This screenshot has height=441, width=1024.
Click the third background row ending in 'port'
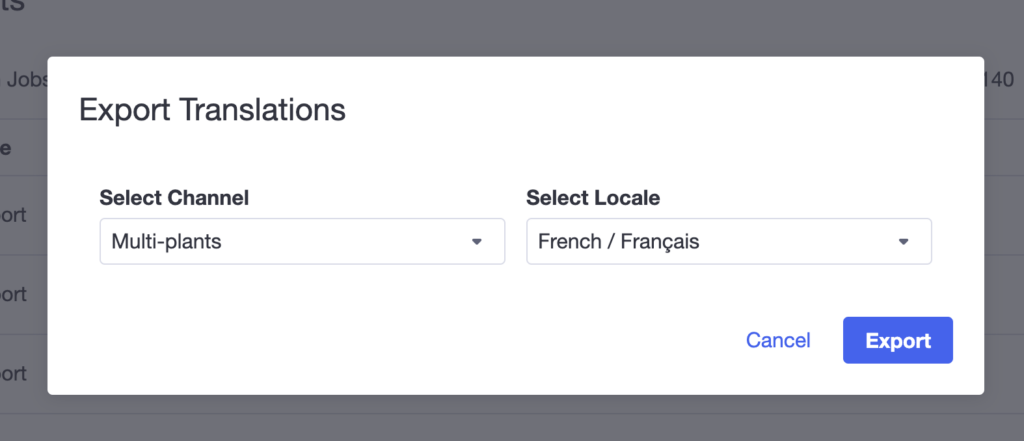click(14, 373)
